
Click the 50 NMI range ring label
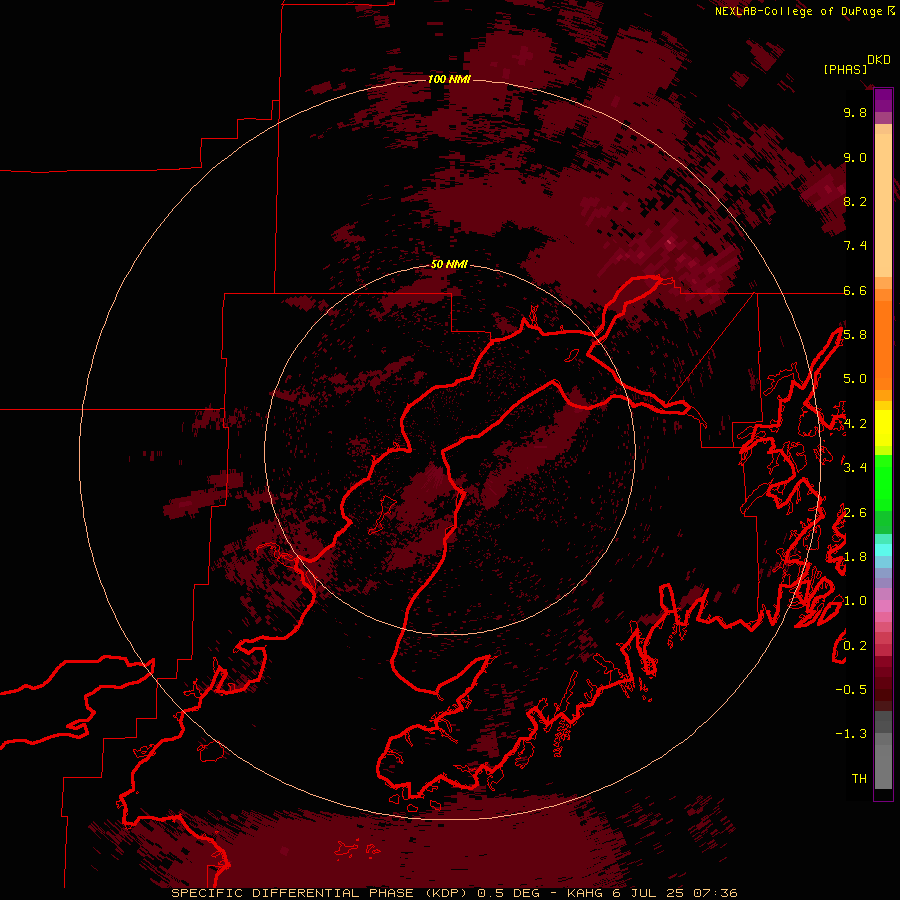[449, 265]
